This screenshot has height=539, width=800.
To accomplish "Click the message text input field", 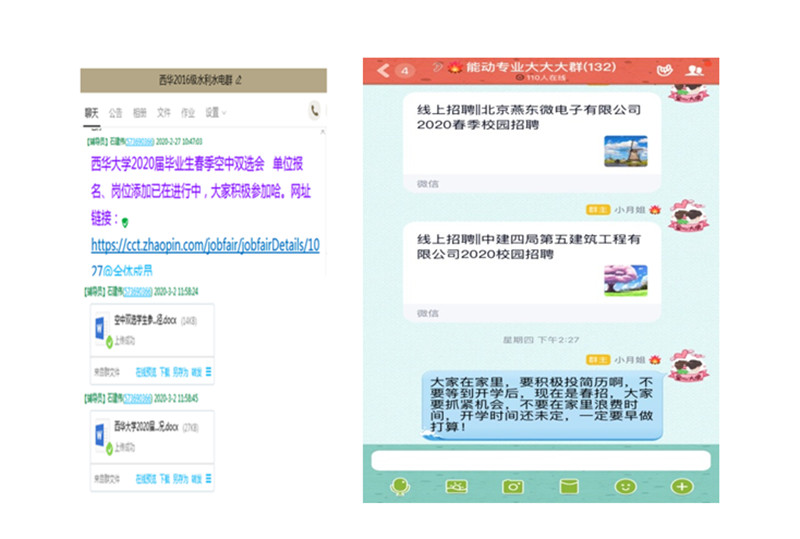I will [540, 460].
